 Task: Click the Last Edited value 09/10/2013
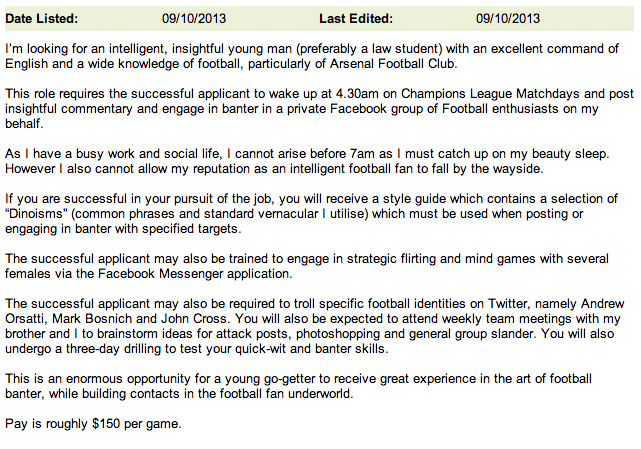tap(508, 19)
